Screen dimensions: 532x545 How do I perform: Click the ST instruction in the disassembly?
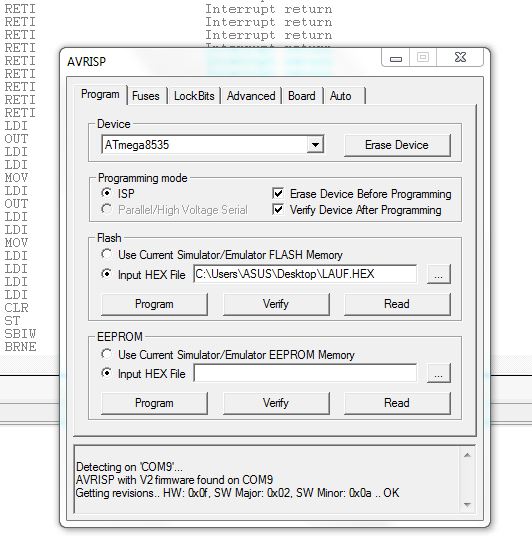pos(12,320)
